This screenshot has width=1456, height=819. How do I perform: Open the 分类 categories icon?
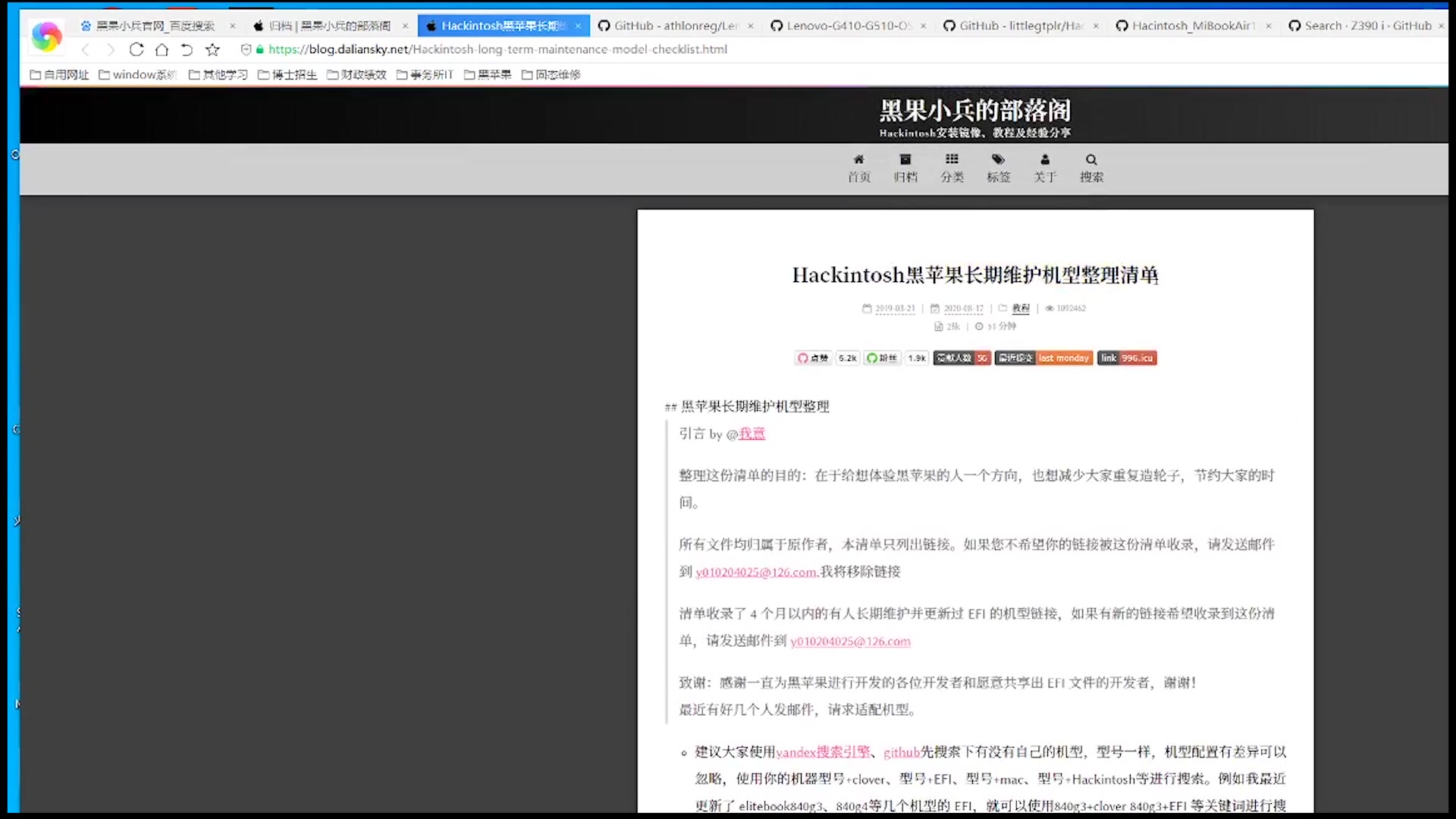tap(952, 168)
